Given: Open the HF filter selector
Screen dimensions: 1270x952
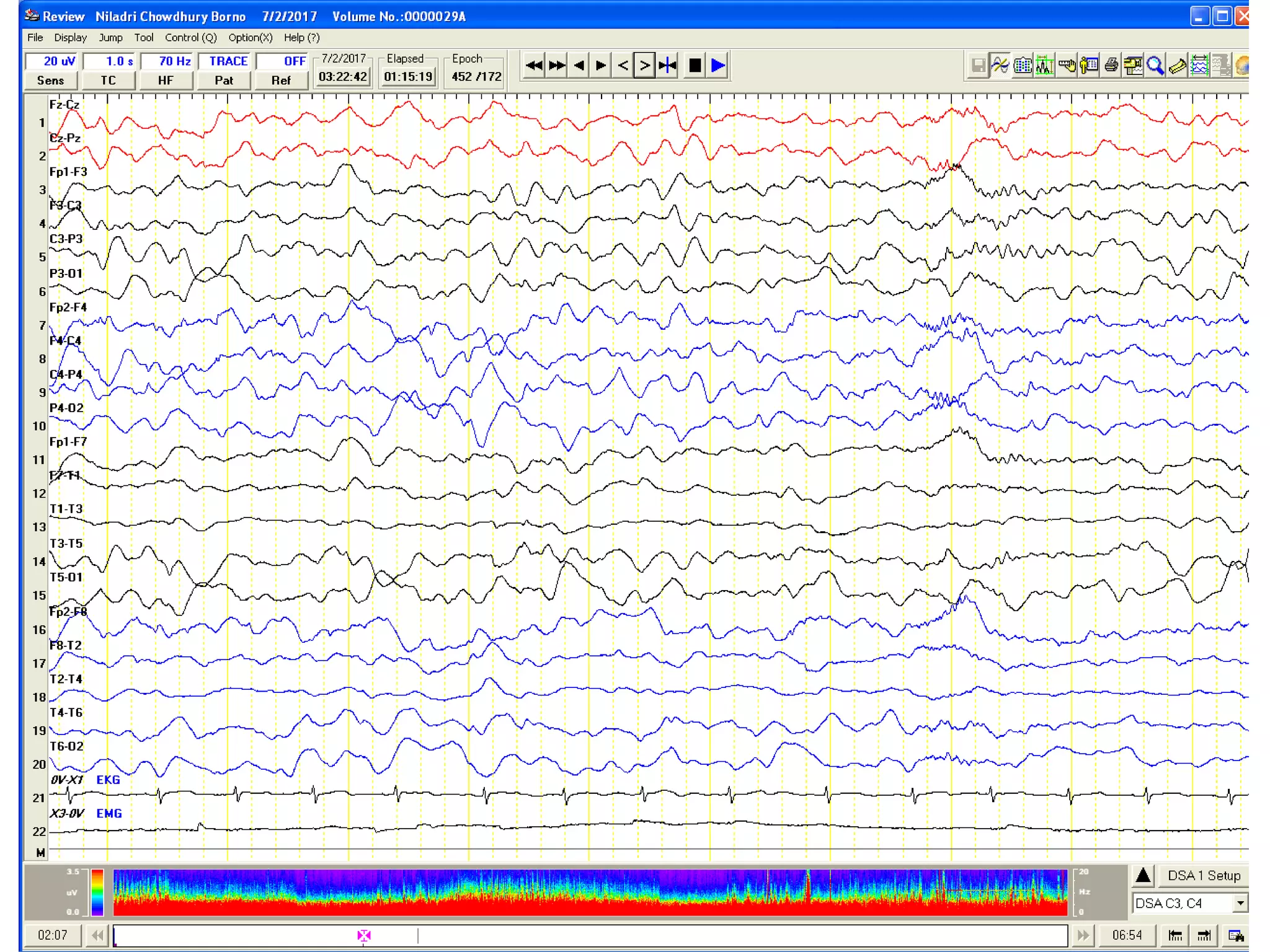Looking at the screenshot, I should coord(166,81).
